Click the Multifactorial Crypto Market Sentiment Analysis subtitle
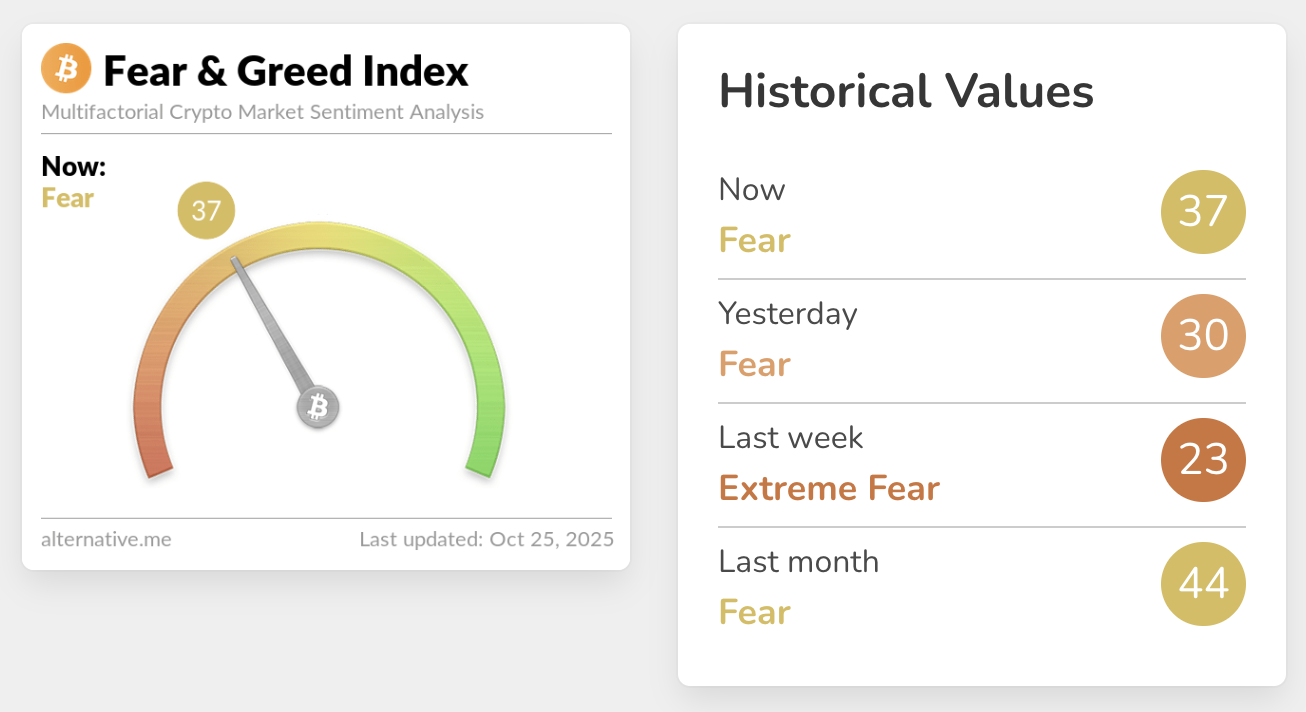The width and height of the screenshot is (1306, 712). pos(263,112)
